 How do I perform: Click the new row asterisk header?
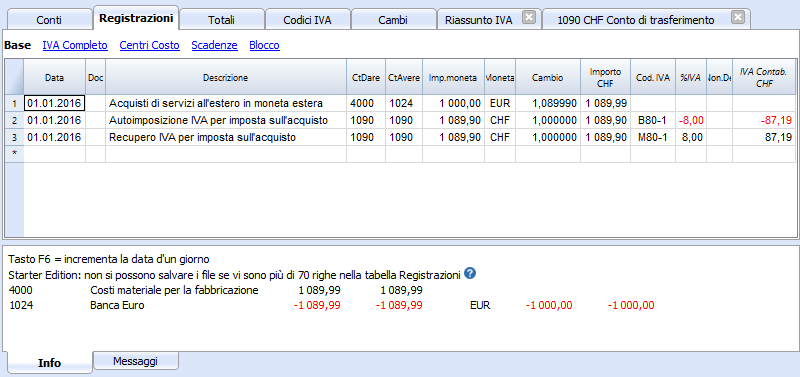[x=14, y=154]
